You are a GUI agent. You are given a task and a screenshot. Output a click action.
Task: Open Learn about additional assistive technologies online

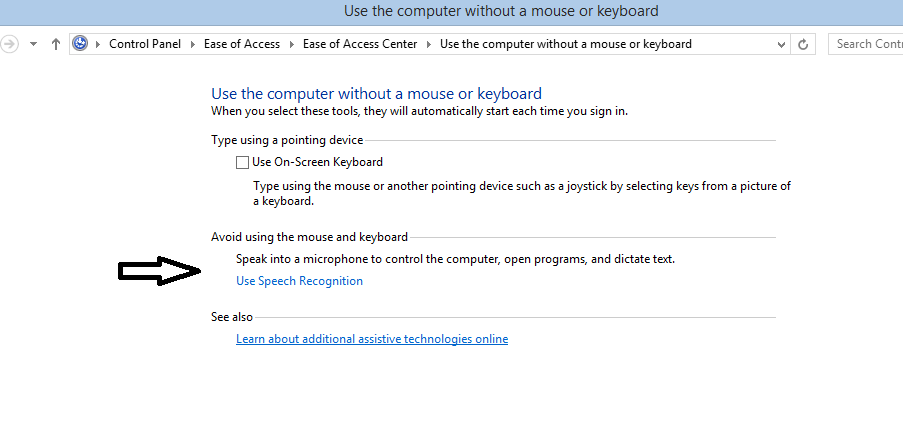[x=371, y=339]
